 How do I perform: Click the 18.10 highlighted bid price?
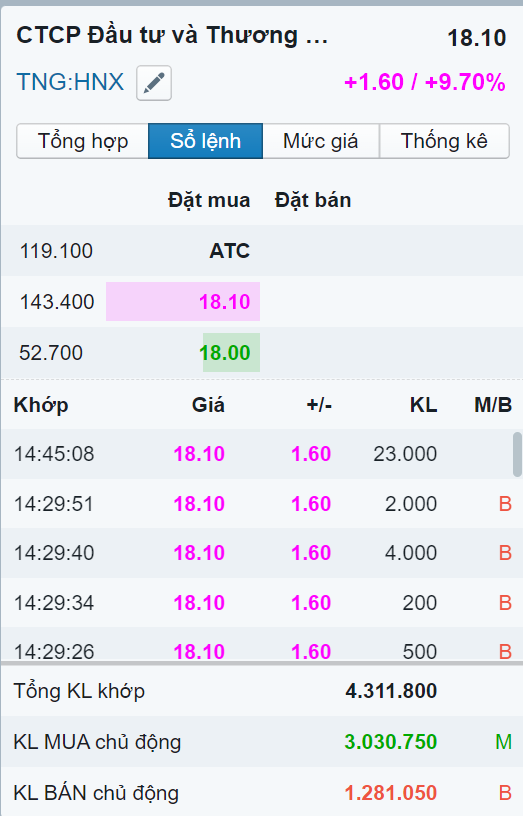click(x=224, y=302)
